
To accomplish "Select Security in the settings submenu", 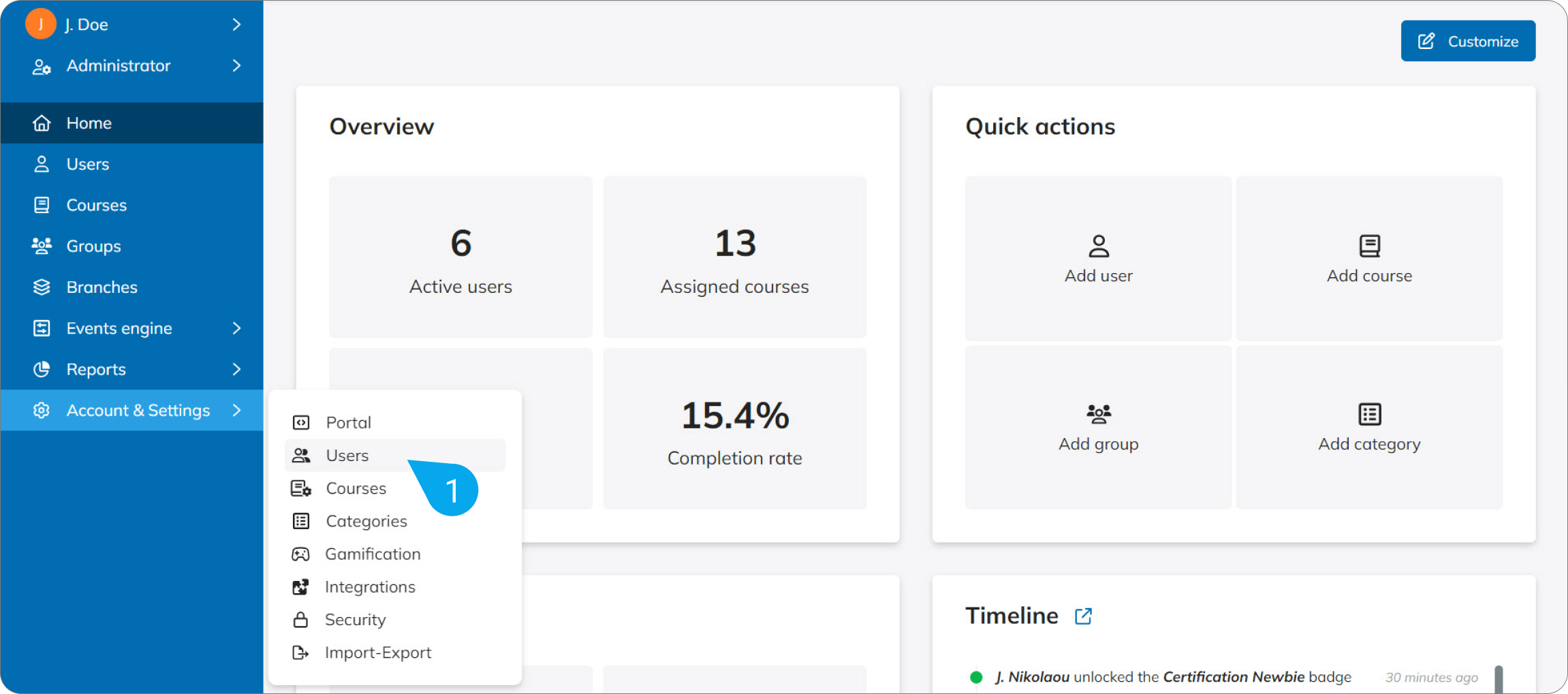I will (395, 620).
